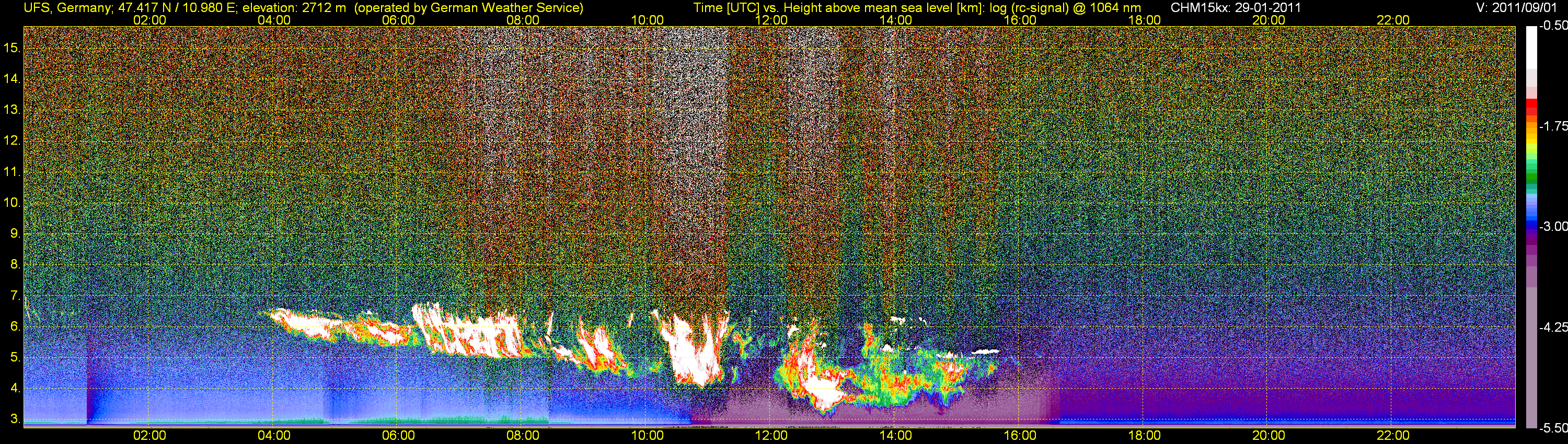The image size is (1568, 444).
Task: Click the 6 km height axis label
Action: (15, 326)
